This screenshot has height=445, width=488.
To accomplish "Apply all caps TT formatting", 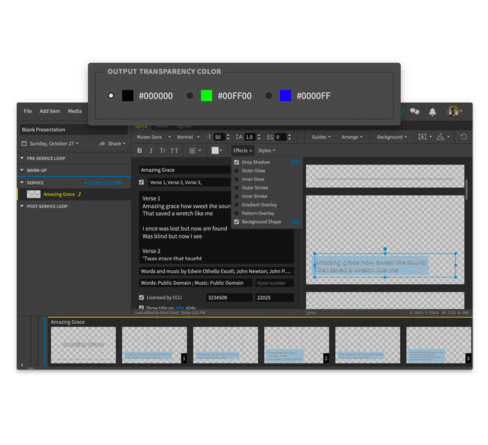I will point(174,151).
